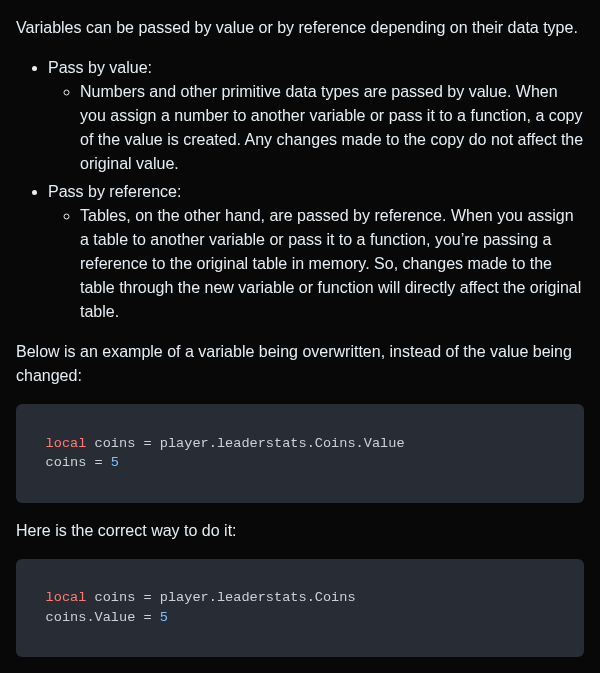Click "player.leaderstats.Coins" in the second code block
Screen dimensions: 600x673
257,598
